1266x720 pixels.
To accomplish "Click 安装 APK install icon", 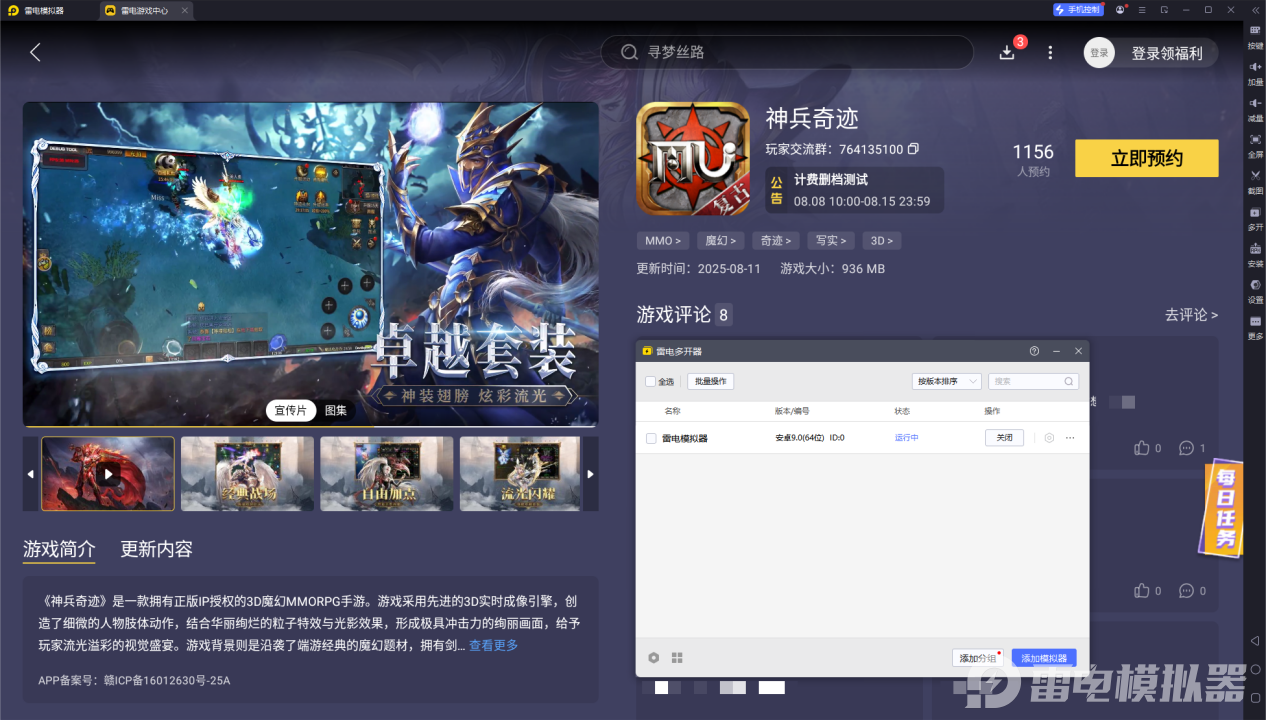I will (x=1255, y=254).
